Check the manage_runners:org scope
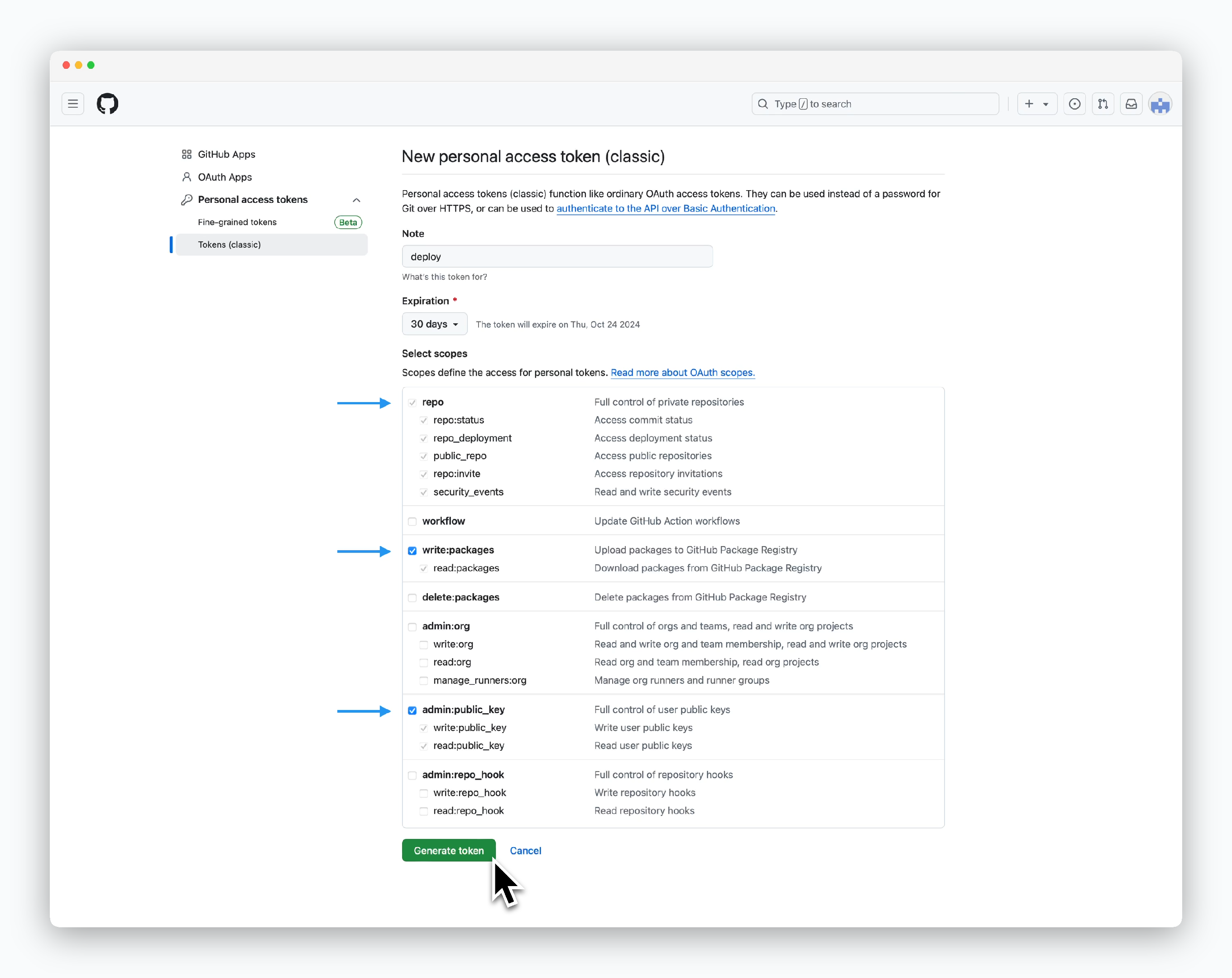1232x978 pixels. pyautogui.click(x=423, y=681)
